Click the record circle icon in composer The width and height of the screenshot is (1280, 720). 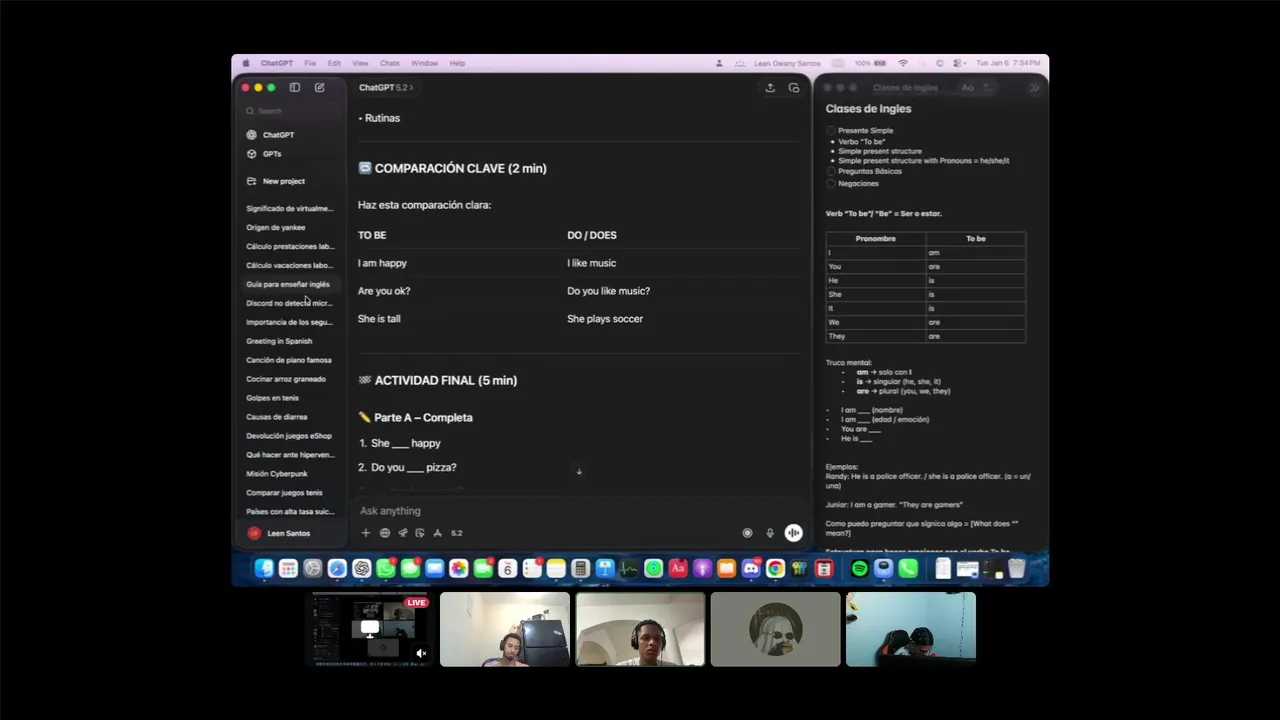pyautogui.click(x=747, y=533)
